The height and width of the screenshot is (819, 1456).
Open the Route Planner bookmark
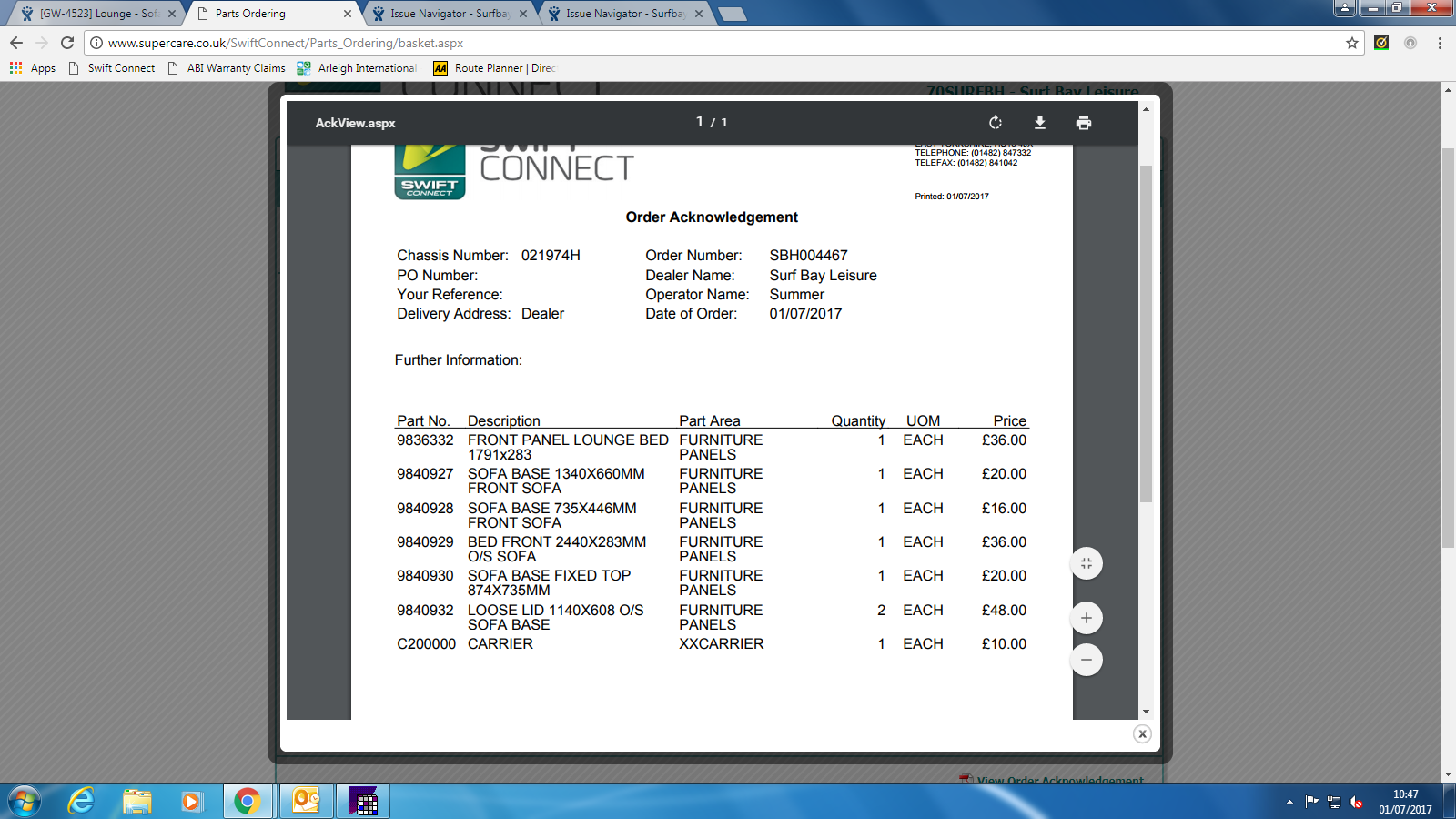(494, 68)
